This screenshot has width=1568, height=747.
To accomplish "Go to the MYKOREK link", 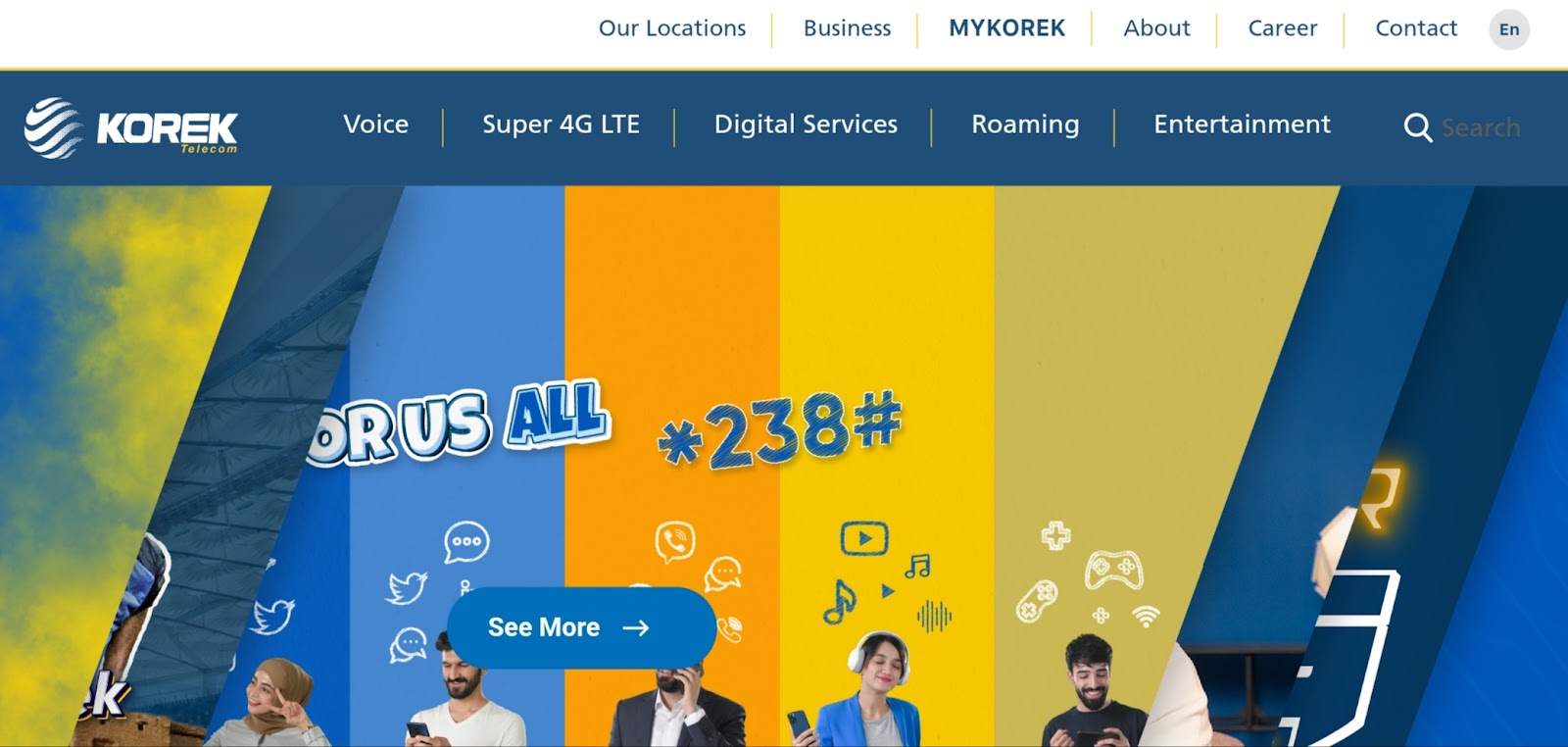I will (x=1006, y=28).
